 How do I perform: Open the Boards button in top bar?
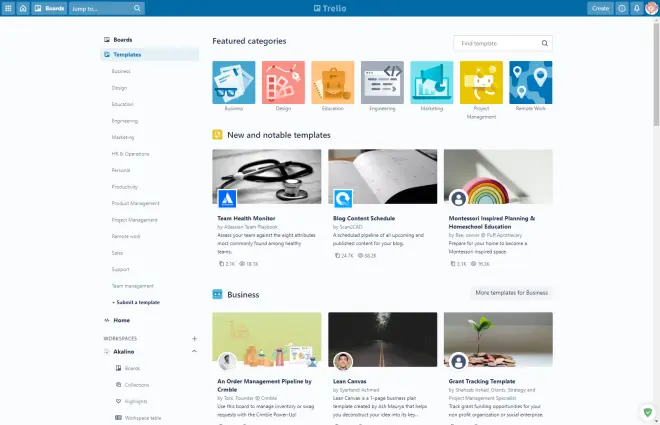[x=49, y=8]
